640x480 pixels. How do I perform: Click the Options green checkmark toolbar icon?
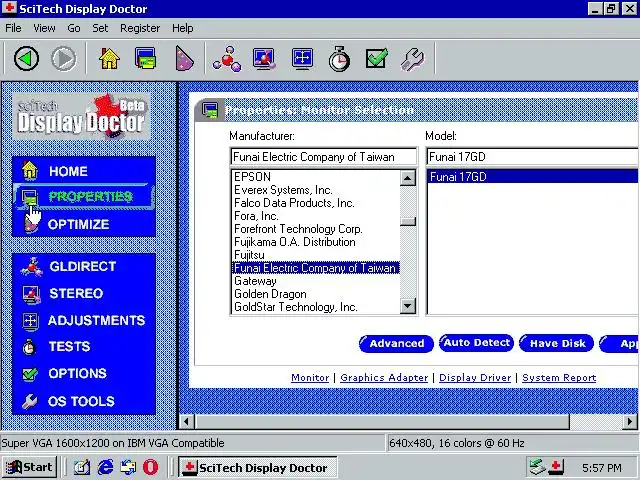click(376, 59)
